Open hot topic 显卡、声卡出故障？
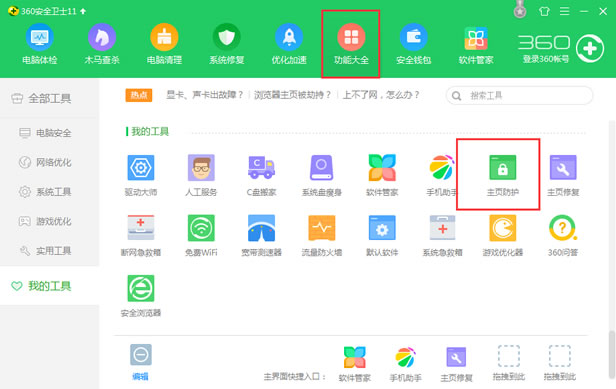 point(205,95)
